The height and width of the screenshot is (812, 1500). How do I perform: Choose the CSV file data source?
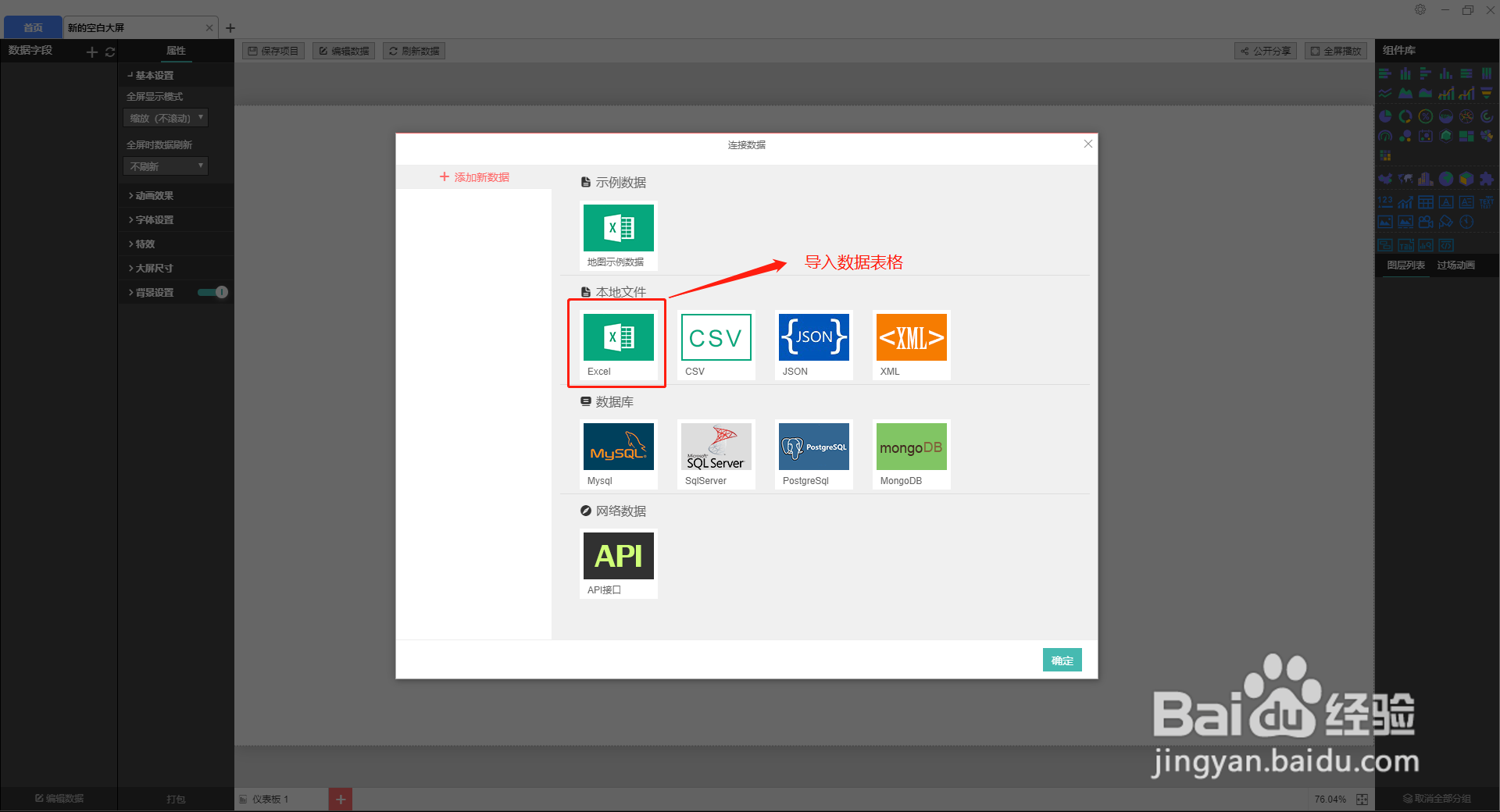point(716,344)
